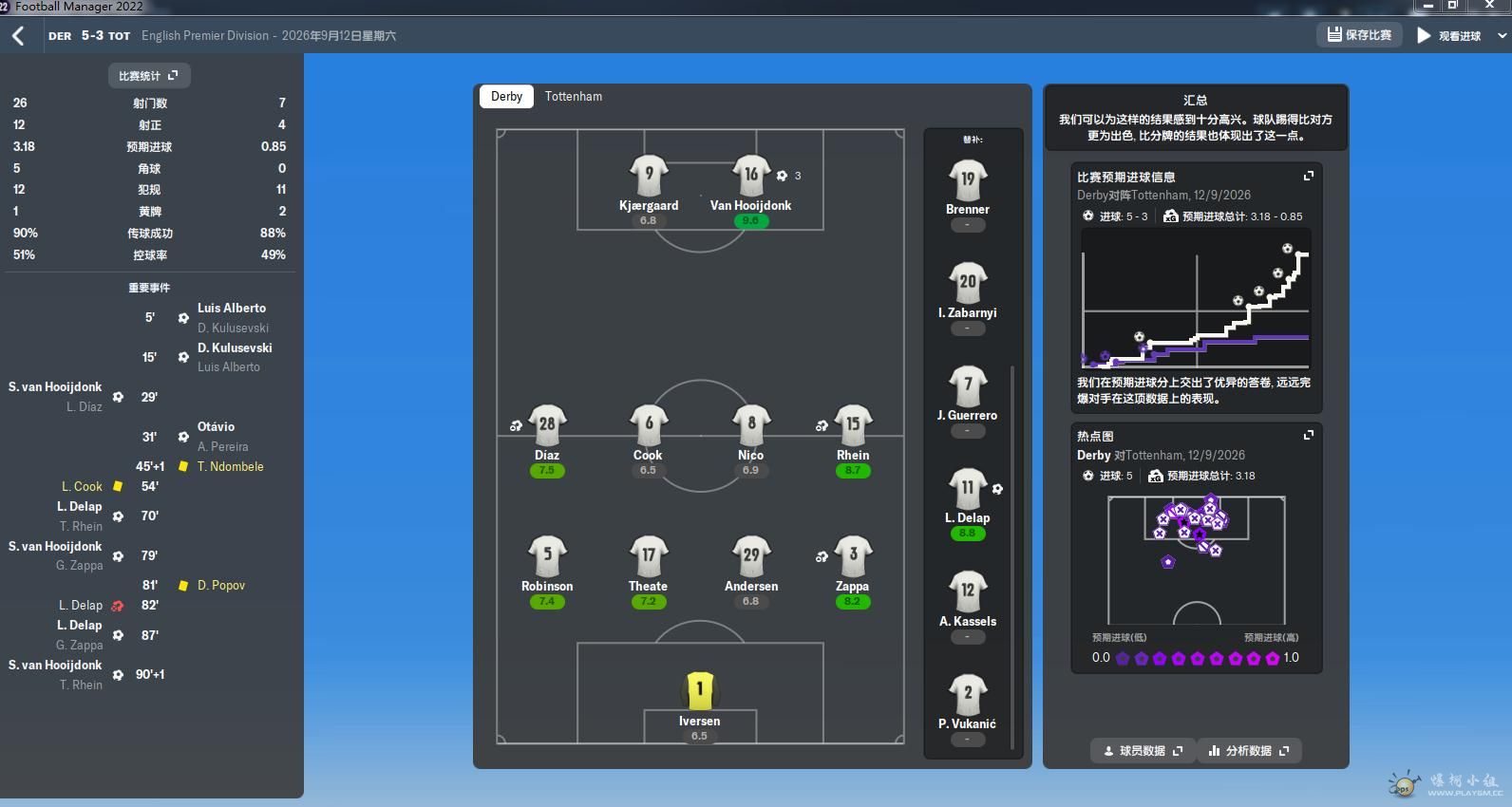
Task: Click substitute Brenner's number 19 shirt
Action: point(967,180)
